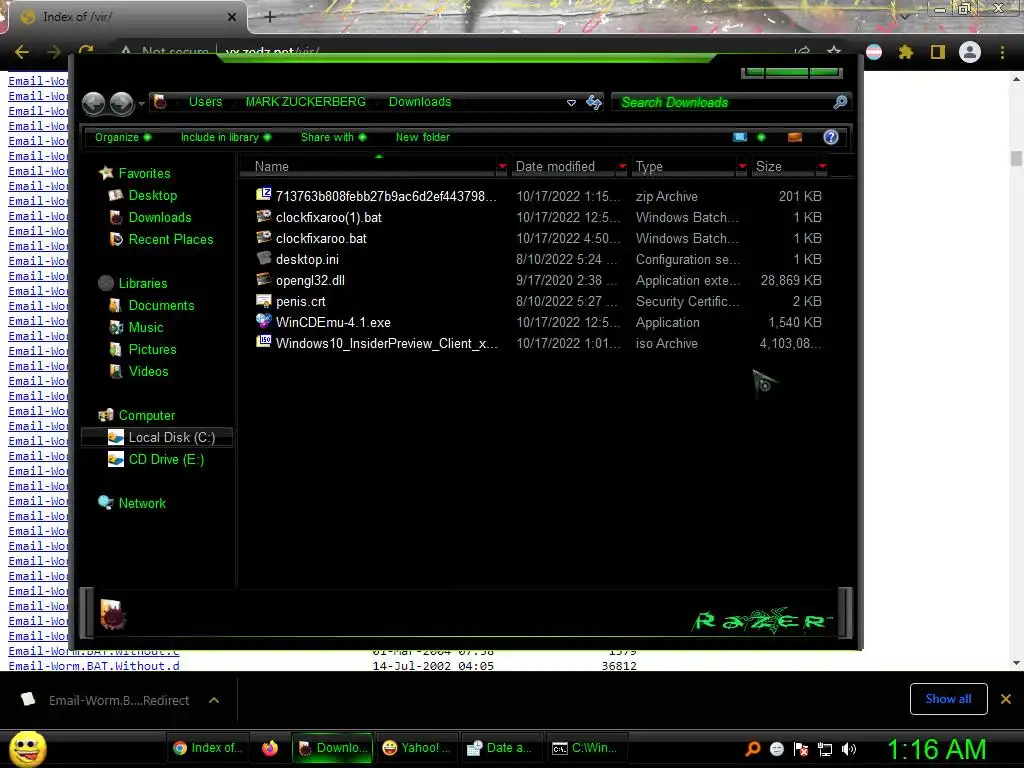
Task: Open Documents library
Action: pos(161,306)
